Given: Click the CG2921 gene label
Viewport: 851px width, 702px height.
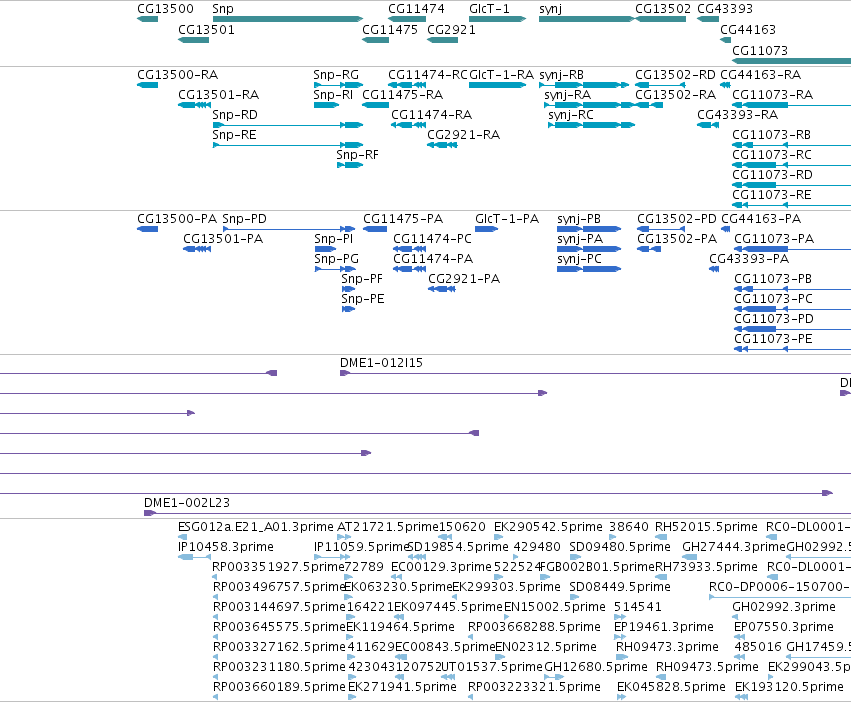Looking at the screenshot, I should 451,30.
